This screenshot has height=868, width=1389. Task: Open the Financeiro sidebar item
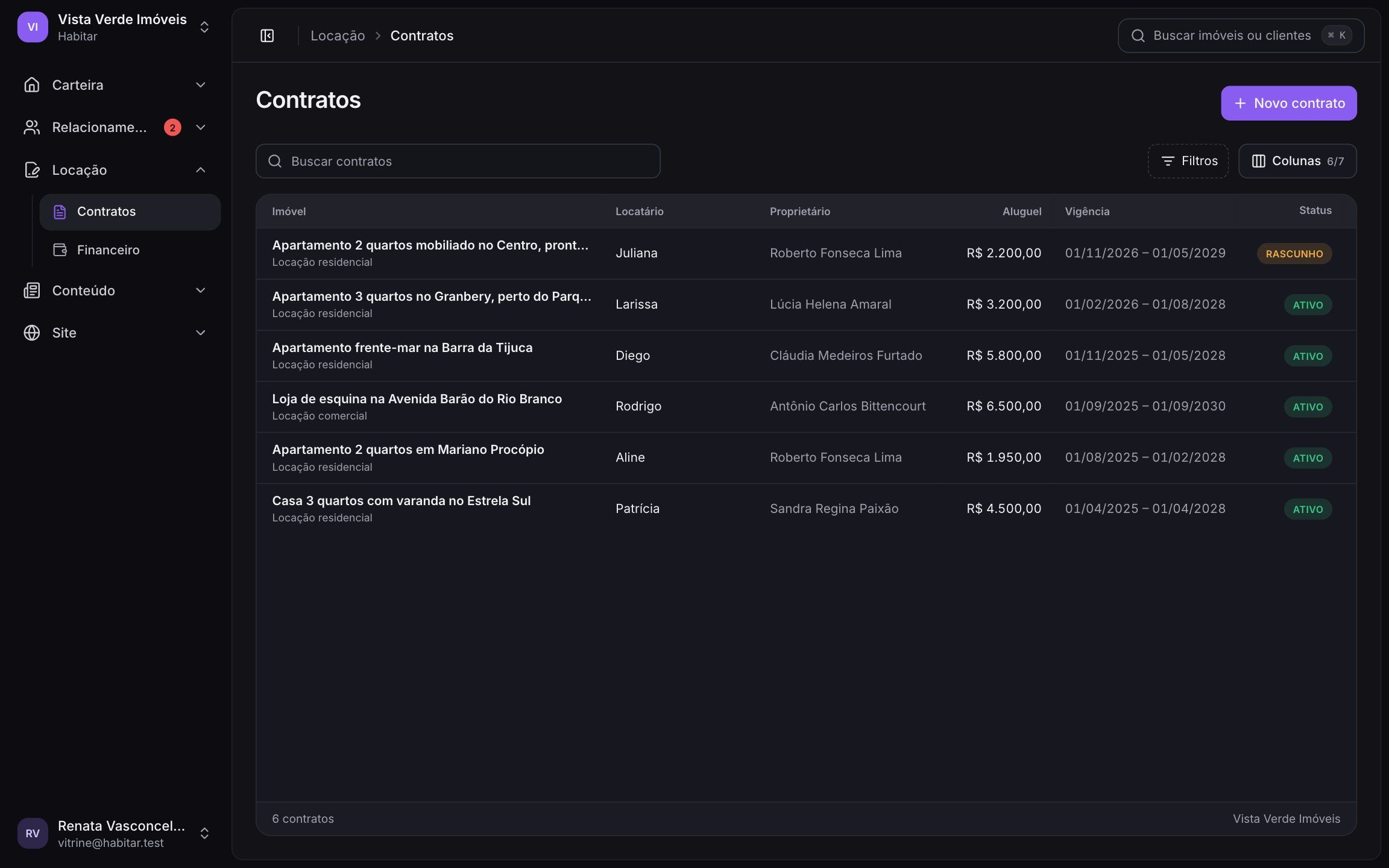click(x=130, y=250)
